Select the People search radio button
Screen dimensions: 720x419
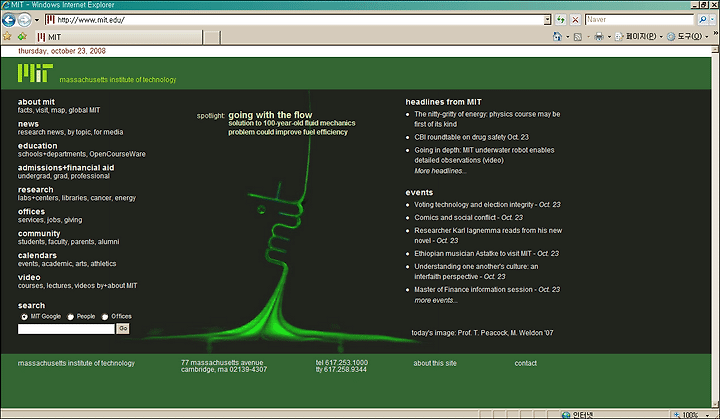[70, 317]
